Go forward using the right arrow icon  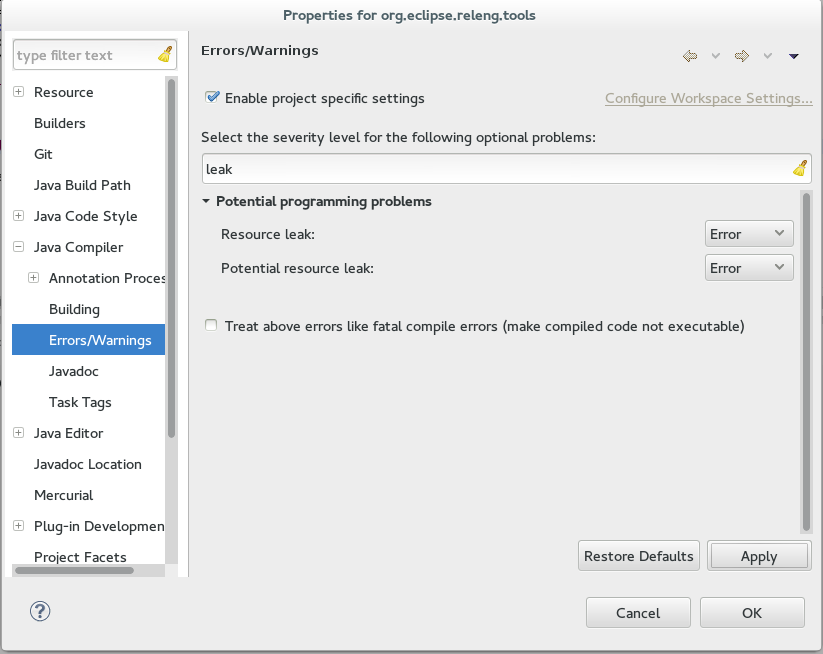point(742,56)
